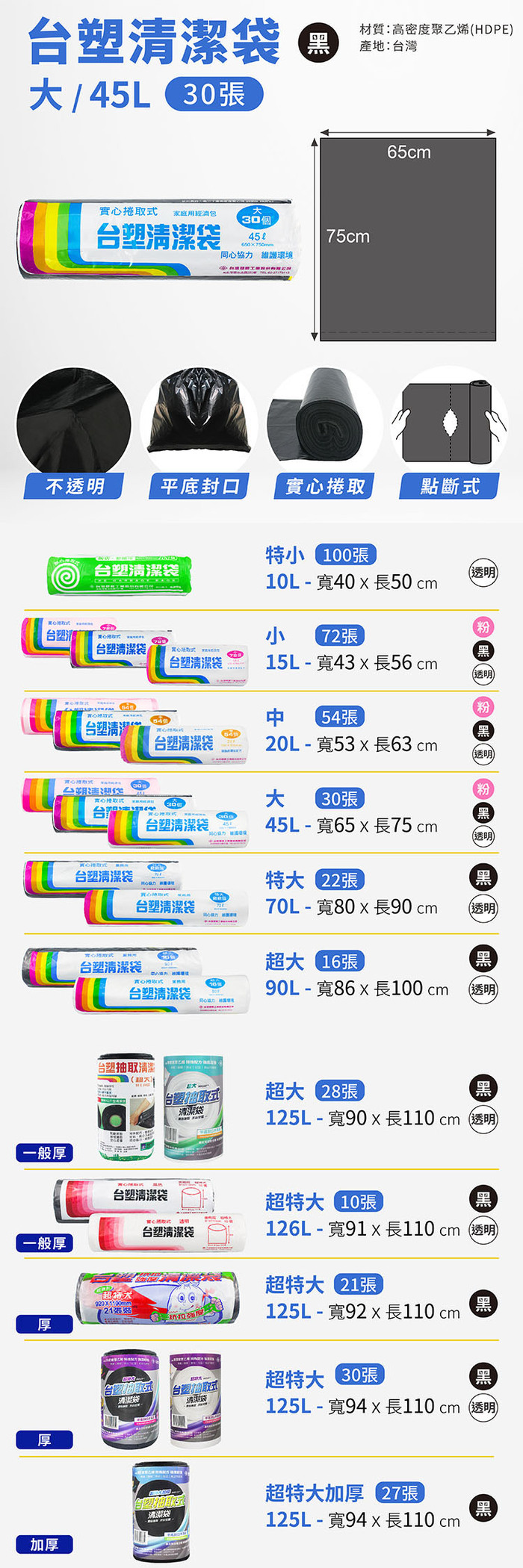
Task: Choose the pink 粉 swatch in 45L row
Action: coord(483,789)
